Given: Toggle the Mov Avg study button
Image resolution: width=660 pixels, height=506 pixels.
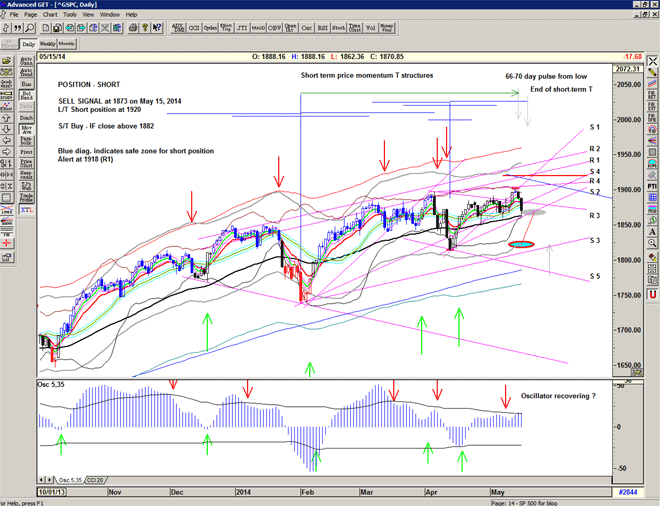Looking at the screenshot, I should coord(27,128).
